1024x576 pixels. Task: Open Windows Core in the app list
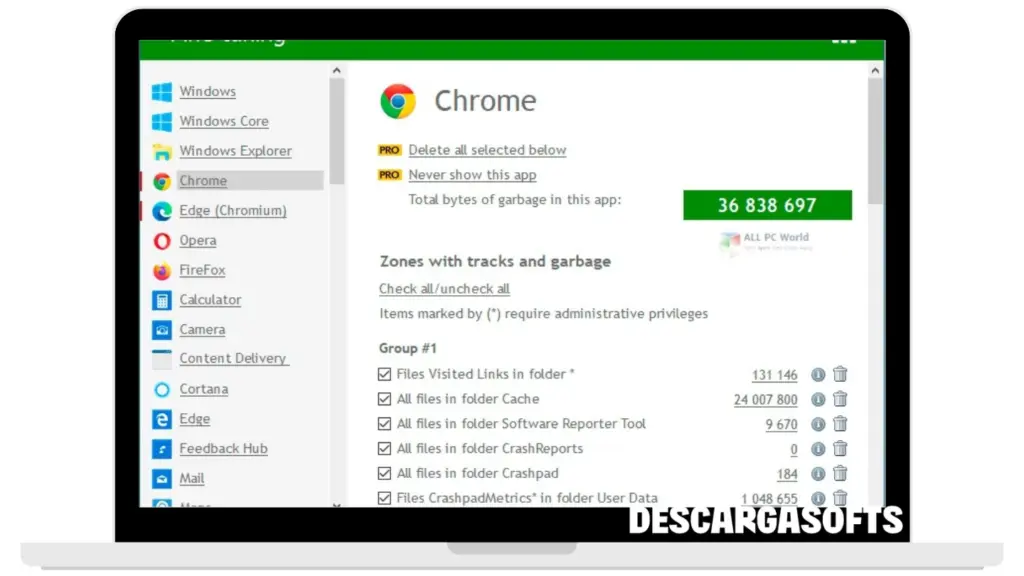pyautogui.click(x=224, y=121)
